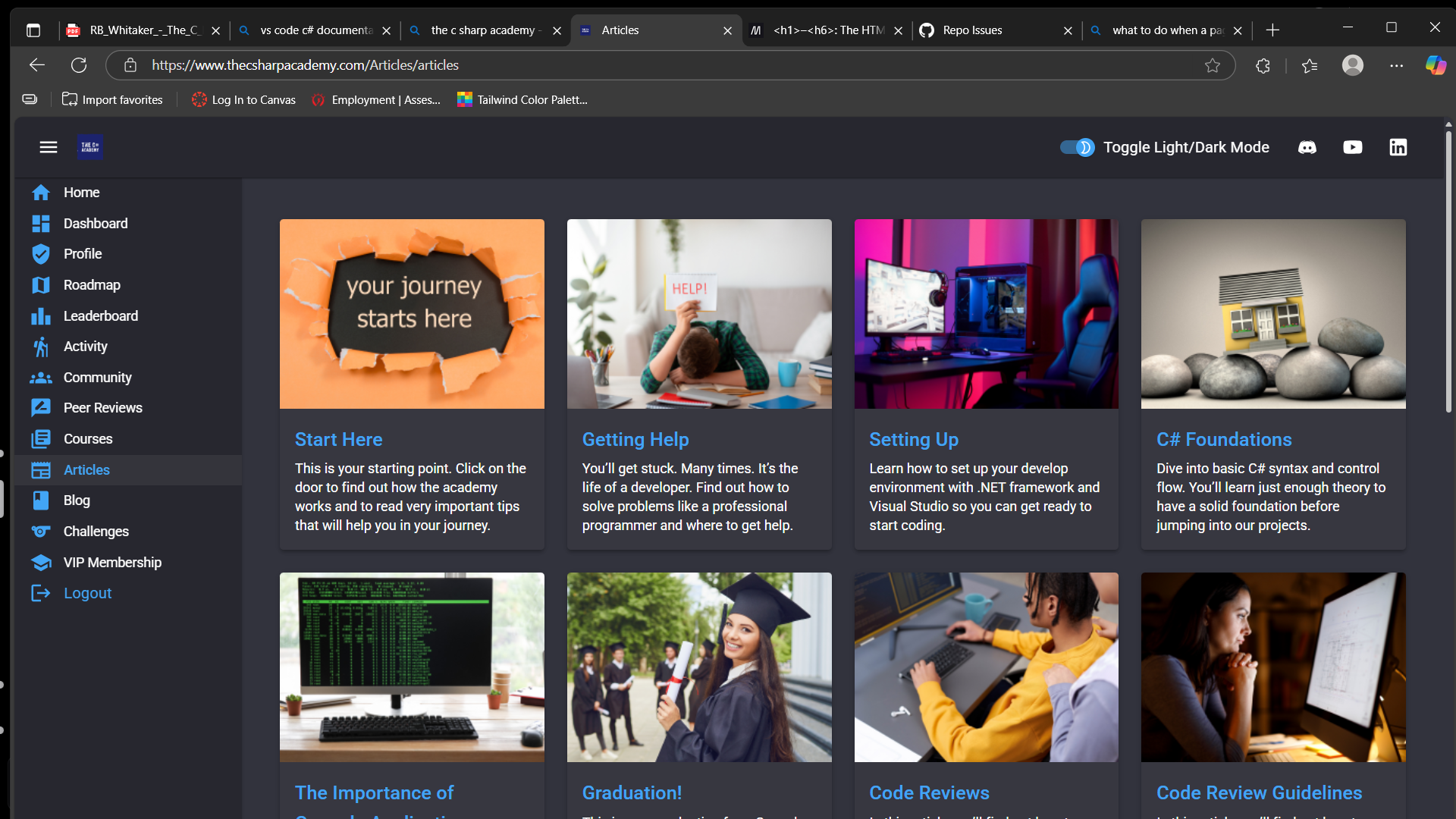Open the LinkedIn page icon
Viewport: 1456px width, 819px height.
click(1398, 147)
